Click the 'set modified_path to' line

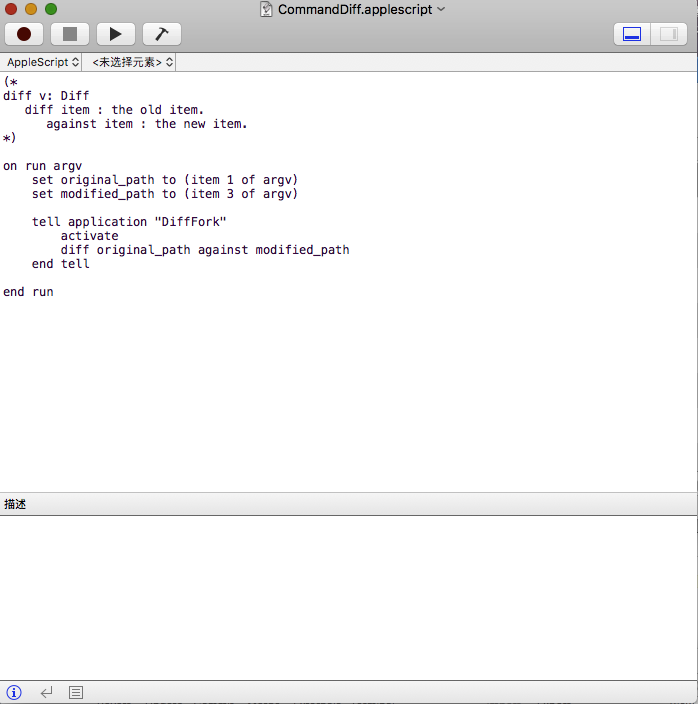(165, 194)
